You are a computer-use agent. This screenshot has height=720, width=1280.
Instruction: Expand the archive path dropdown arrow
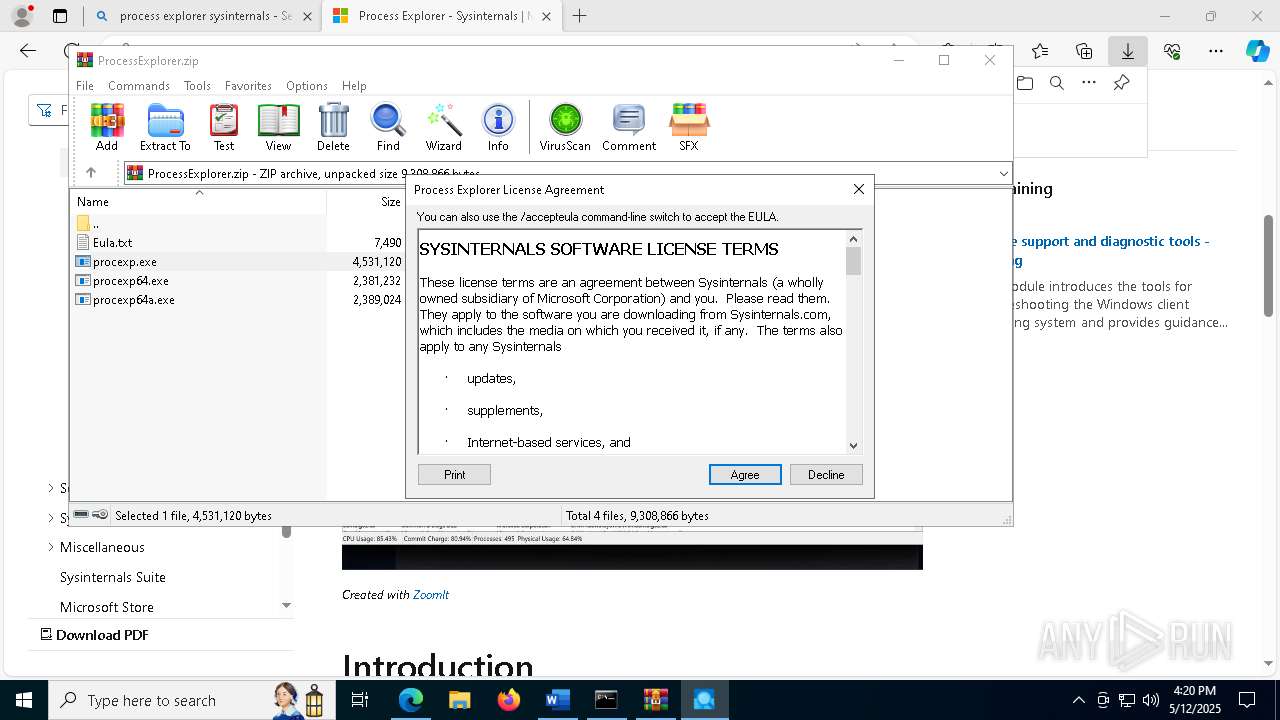[1003, 173]
